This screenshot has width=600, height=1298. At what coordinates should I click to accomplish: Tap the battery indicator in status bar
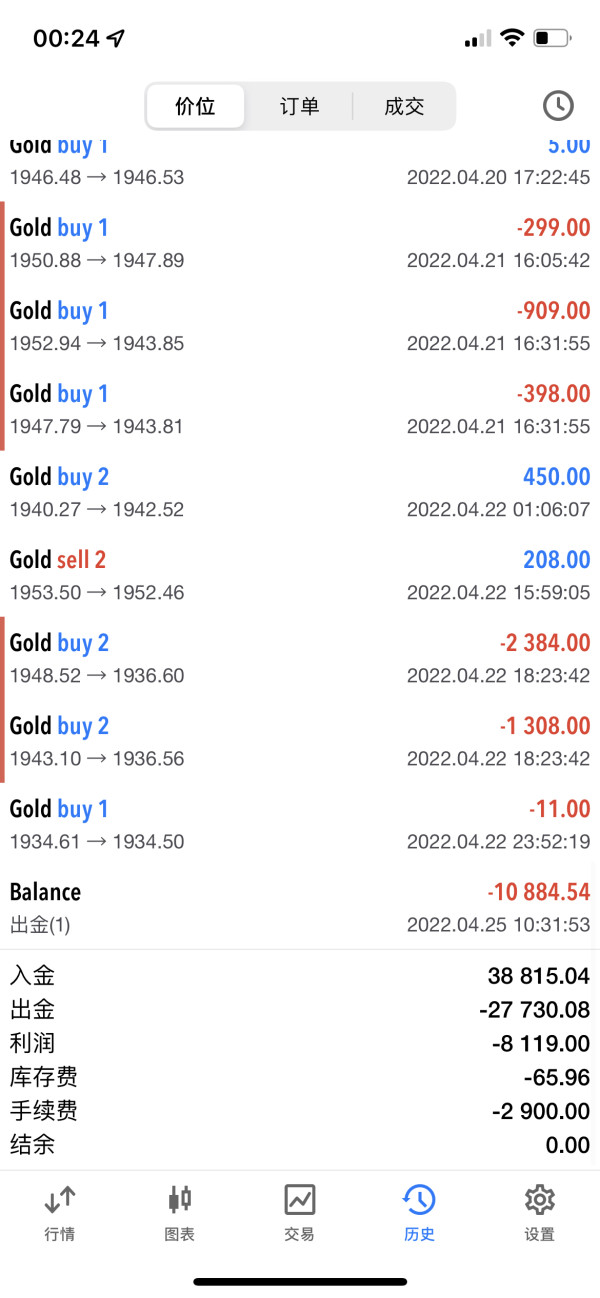click(x=552, y=39)
